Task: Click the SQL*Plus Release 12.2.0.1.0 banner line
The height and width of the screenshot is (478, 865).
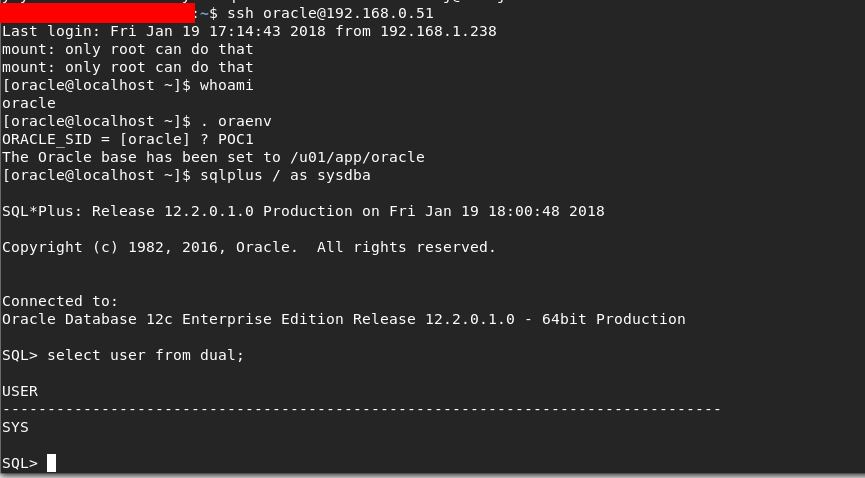Action: [x=303, y=211]
